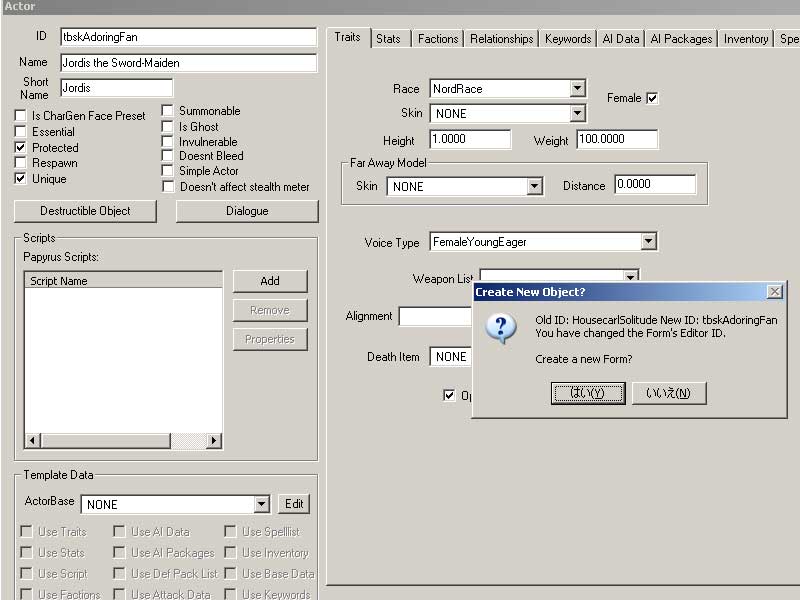
Task: Switch to the AI Data tab
Action: click(620, 39)
